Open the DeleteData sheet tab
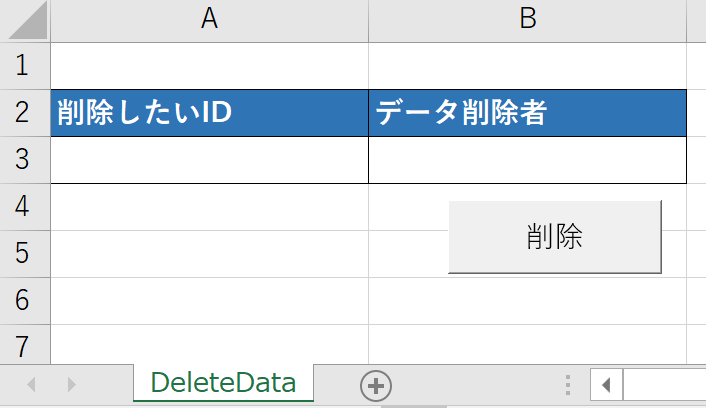The image size is (706, 408). coord(222,383)
